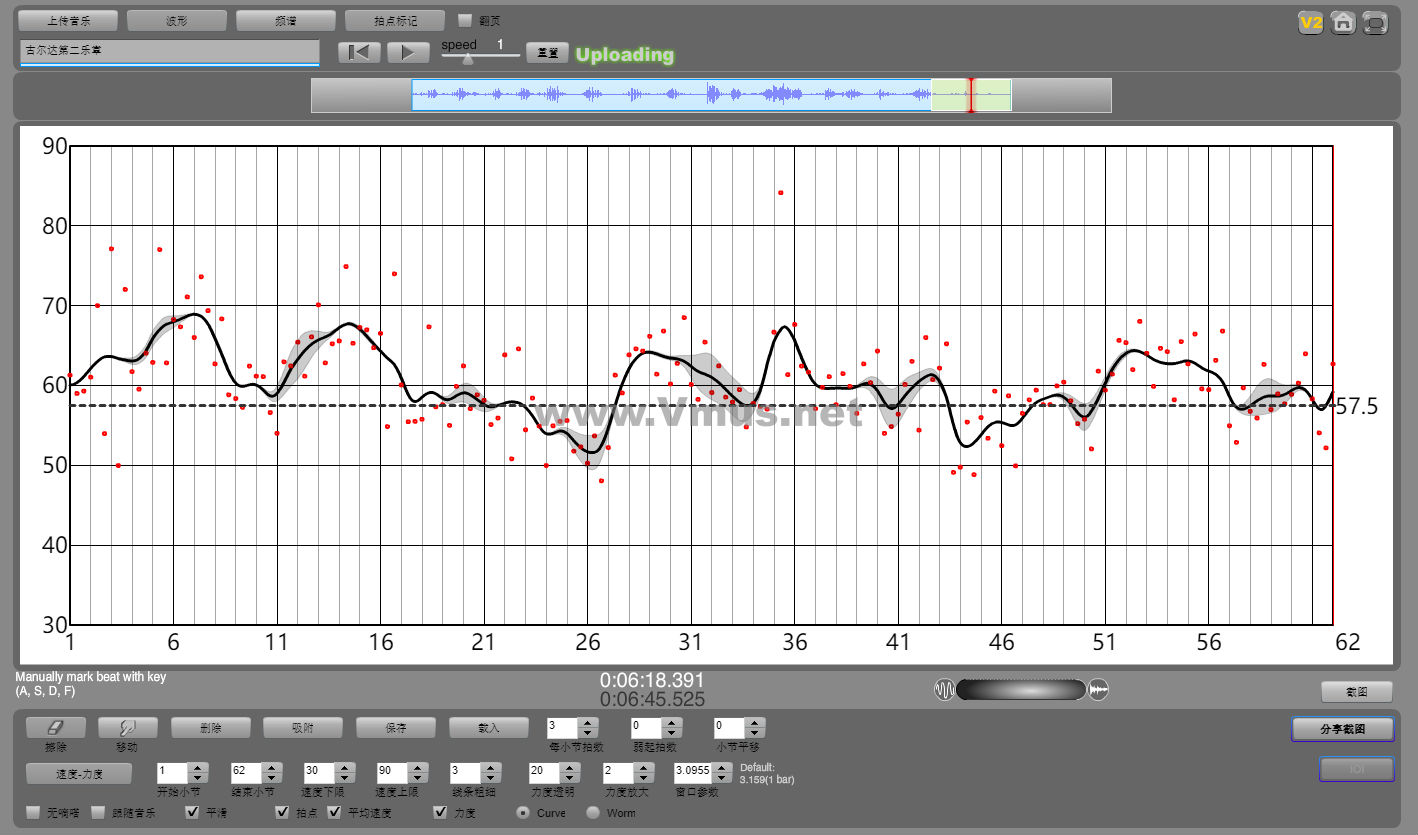The image size is (1418, 835).
Task: Increase 小节平移 with up arrow
Action: (x=756, y=723)
